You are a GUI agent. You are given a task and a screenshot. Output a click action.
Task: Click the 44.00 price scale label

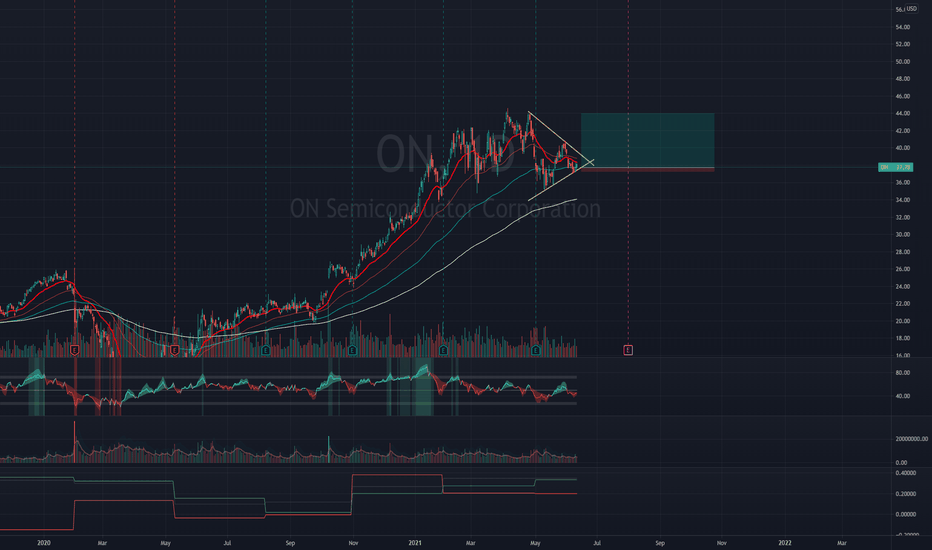point(902,114)
